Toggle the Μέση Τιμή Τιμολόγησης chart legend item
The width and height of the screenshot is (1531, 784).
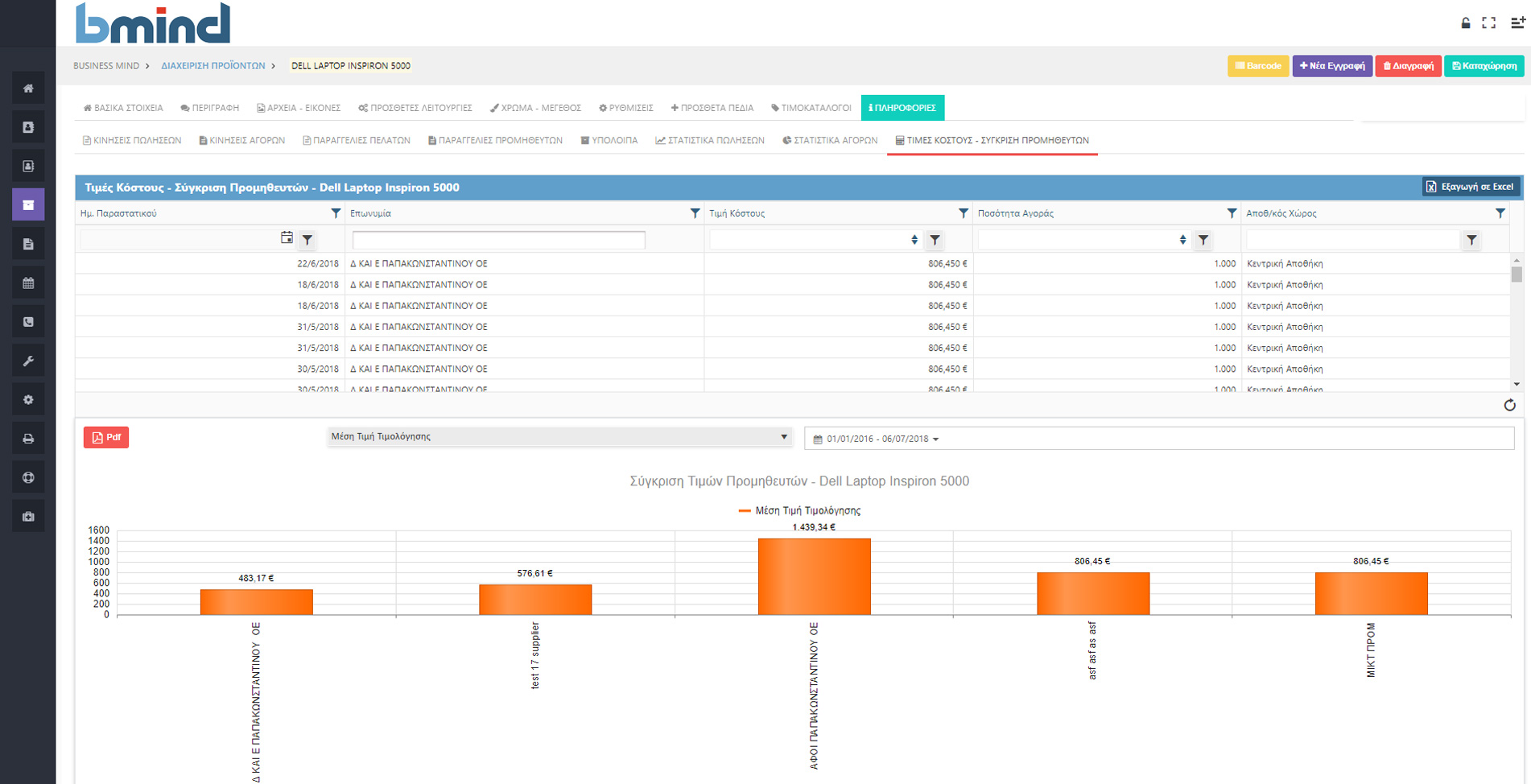click(x=799, y=510)
